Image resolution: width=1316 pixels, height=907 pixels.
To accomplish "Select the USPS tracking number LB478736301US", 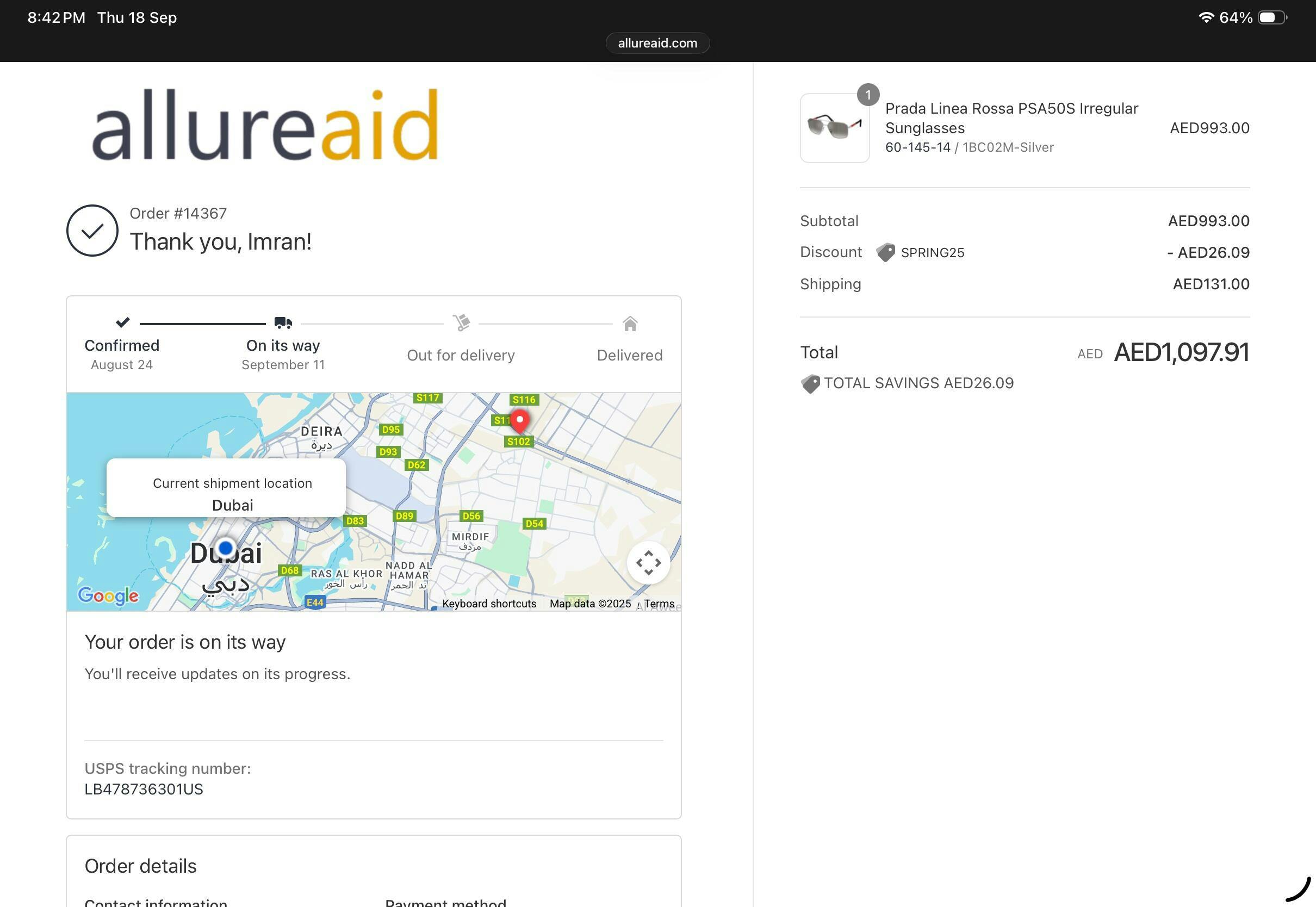I will [144, 789].
